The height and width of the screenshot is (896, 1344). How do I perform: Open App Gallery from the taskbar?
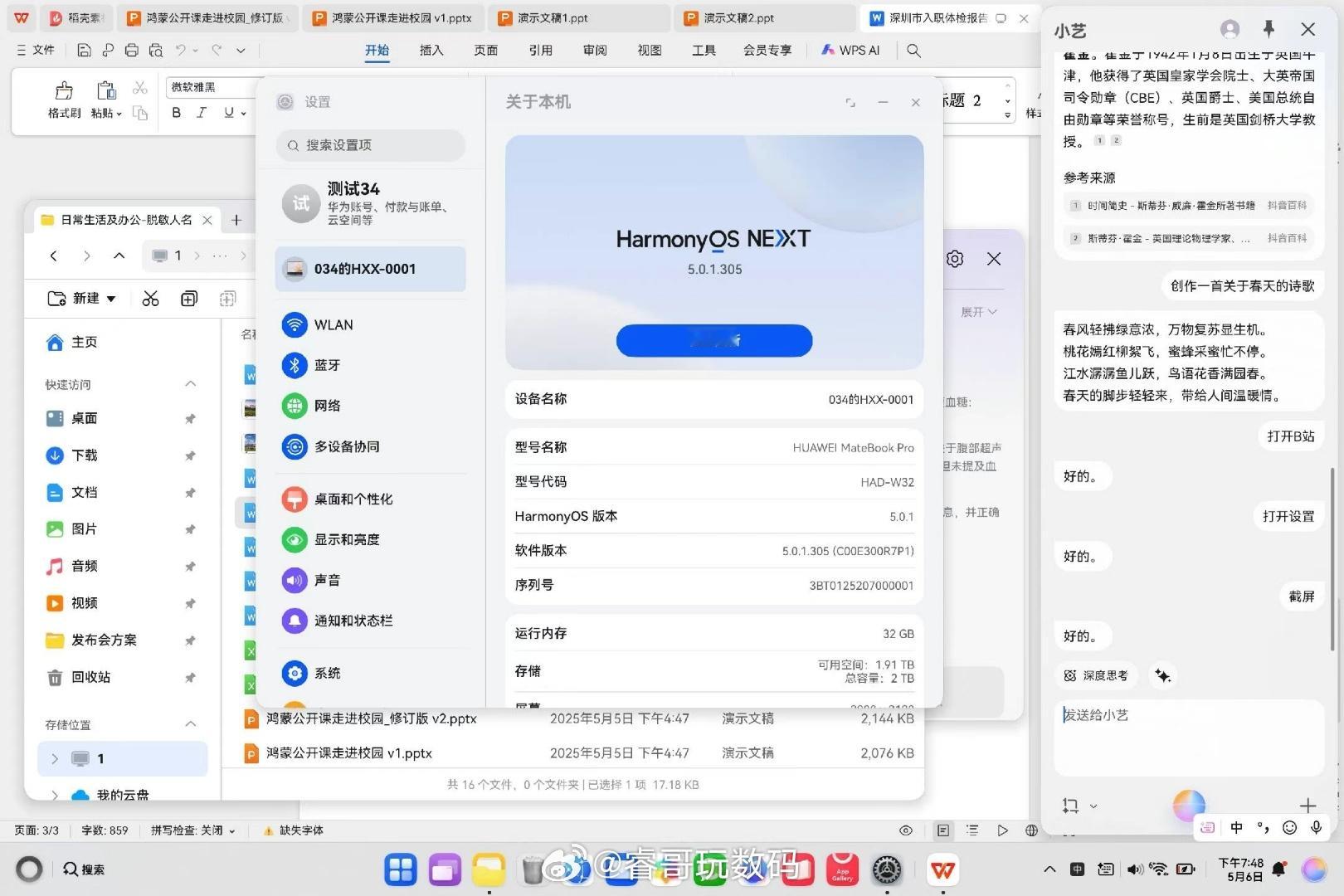[x=842, y=869]
